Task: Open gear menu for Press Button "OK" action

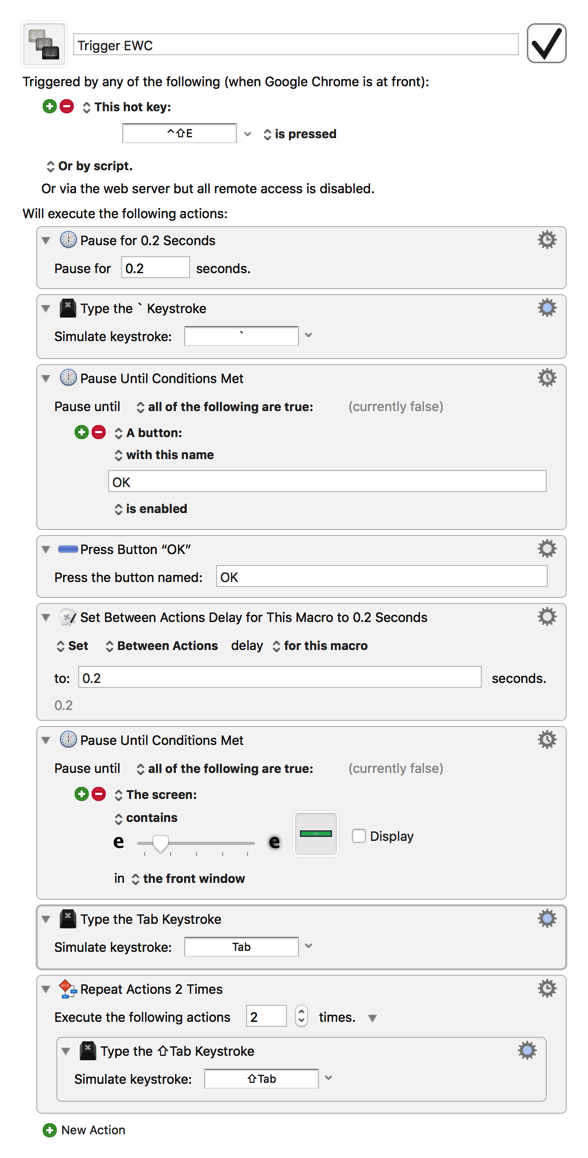Action: click(x=547, y=549)
